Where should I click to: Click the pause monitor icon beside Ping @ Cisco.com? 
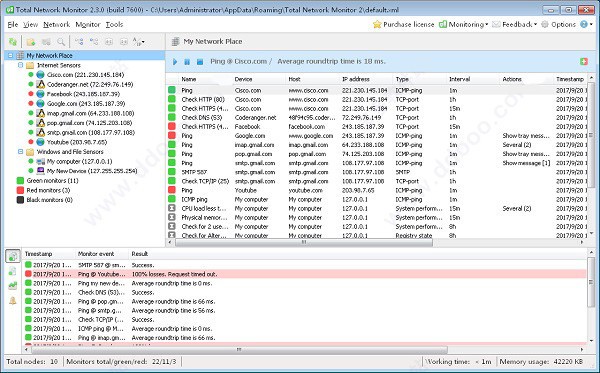(187, 62)
